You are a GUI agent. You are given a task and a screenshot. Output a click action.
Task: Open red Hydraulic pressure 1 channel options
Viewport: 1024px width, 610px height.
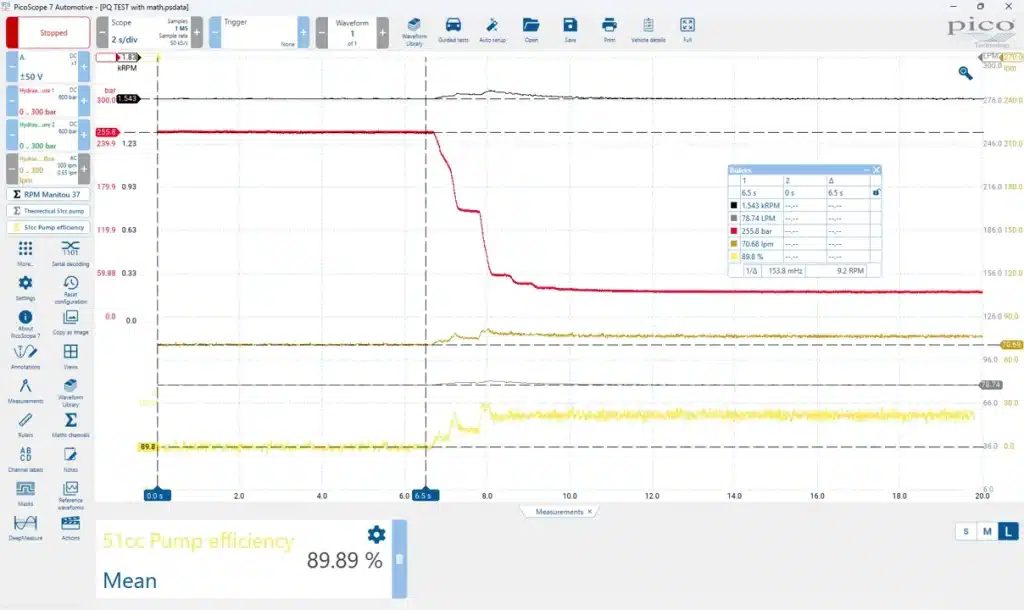coord(48,101)
